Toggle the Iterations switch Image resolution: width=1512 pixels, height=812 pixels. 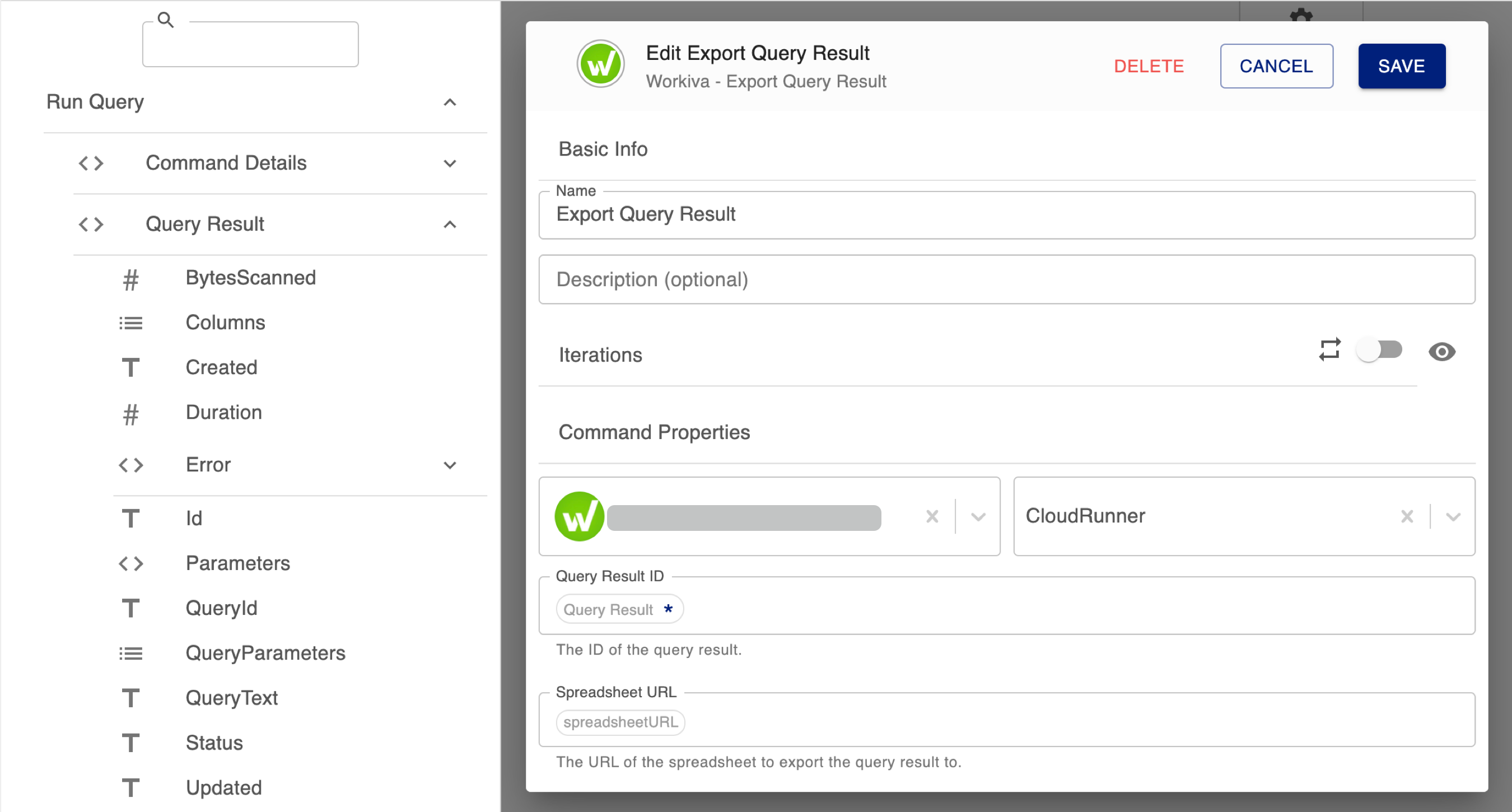1379,351
